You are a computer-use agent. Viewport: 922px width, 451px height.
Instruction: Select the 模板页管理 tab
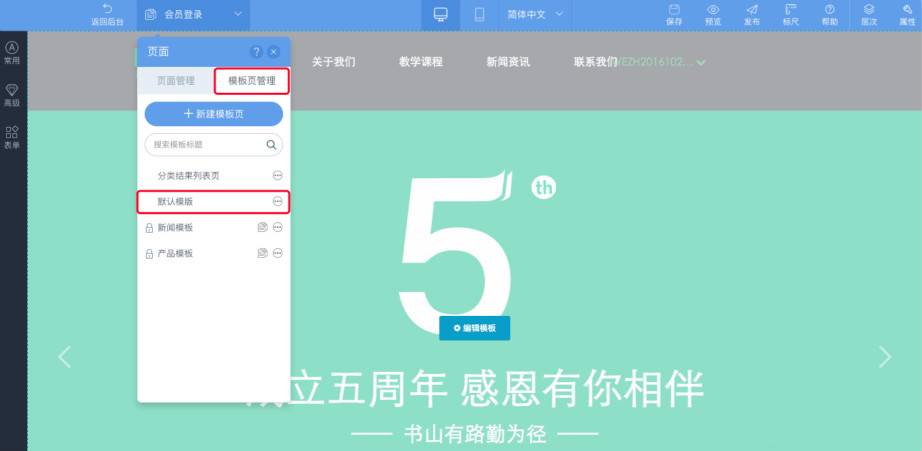[x=251, y=81]
